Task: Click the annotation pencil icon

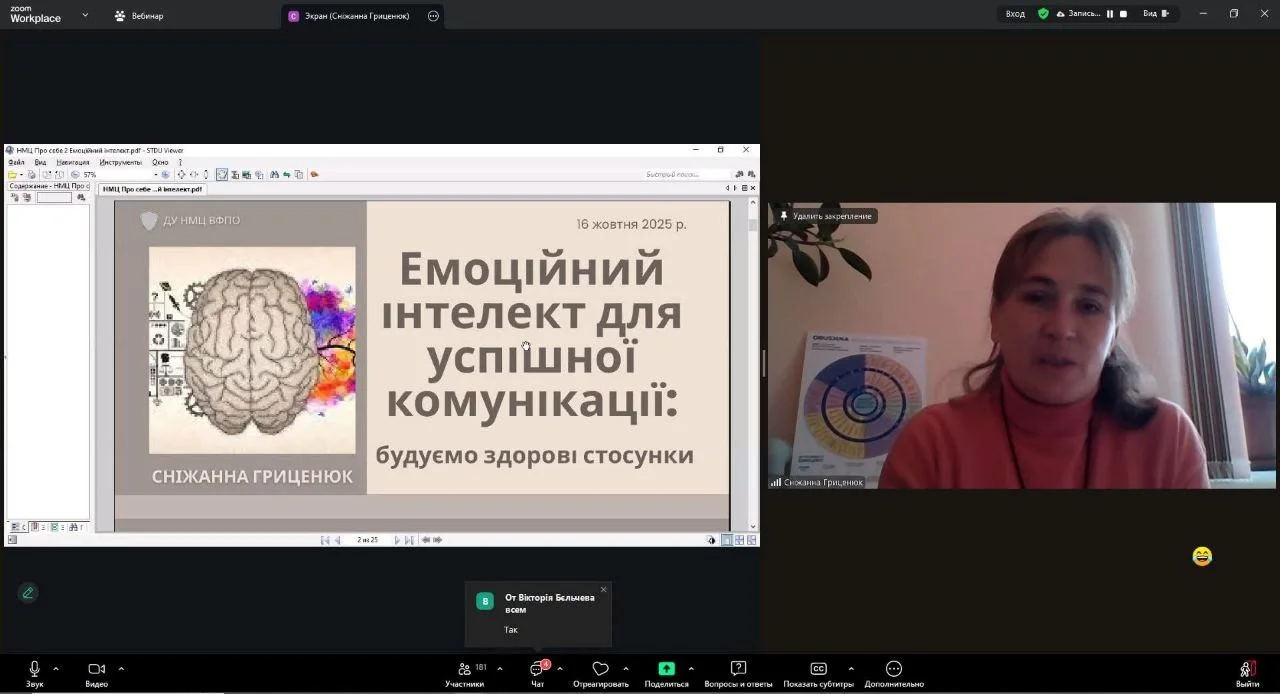Action: [x=28, y=593]
